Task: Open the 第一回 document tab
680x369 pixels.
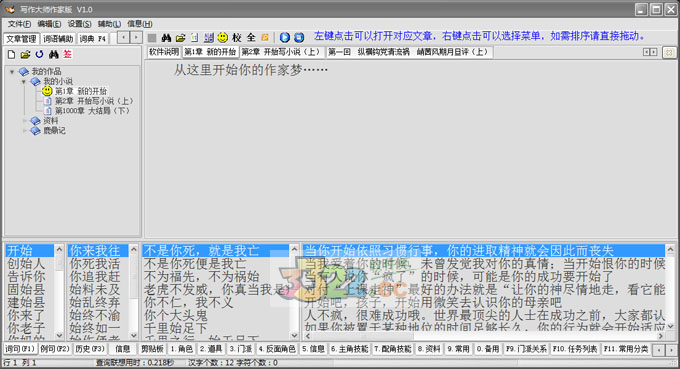Action: tap(408, 52)
